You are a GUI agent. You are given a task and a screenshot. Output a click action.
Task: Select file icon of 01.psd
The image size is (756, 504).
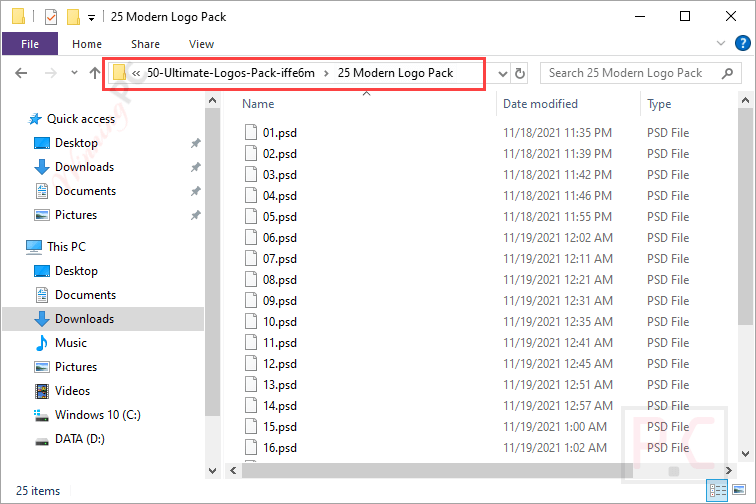251,132
